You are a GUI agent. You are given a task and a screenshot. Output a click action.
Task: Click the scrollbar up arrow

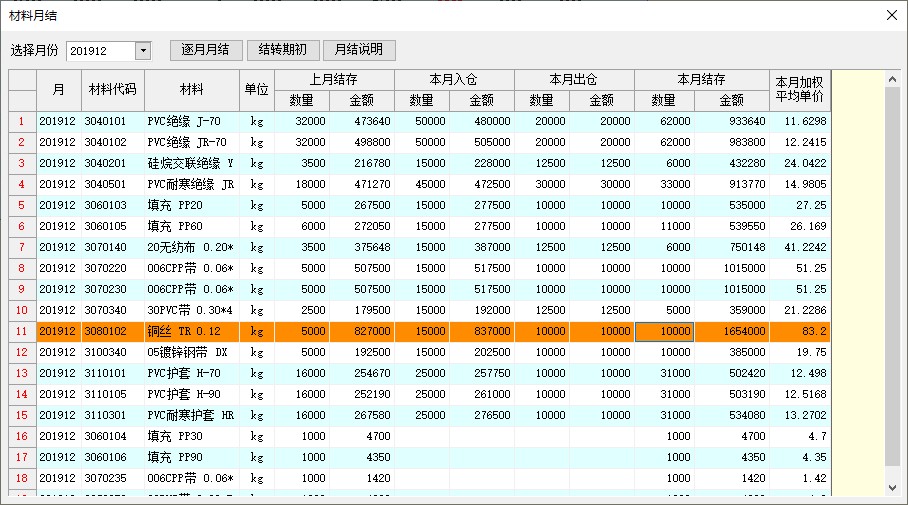click(x=894, y=78)
